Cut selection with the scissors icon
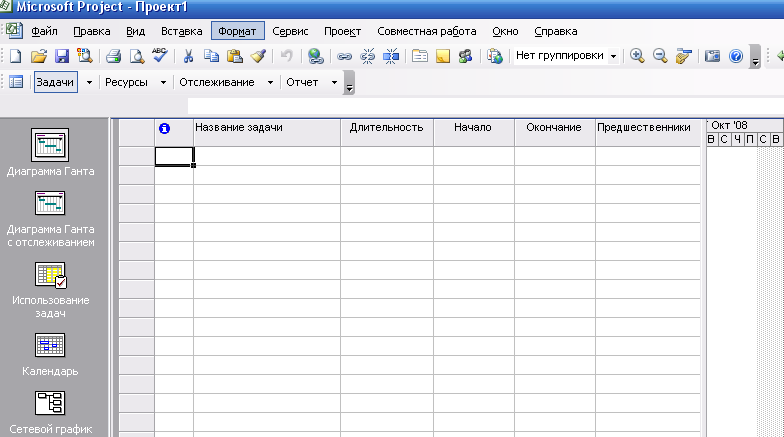Image resolution: width=784 pixels, height=437 pixels. (188, 56)
